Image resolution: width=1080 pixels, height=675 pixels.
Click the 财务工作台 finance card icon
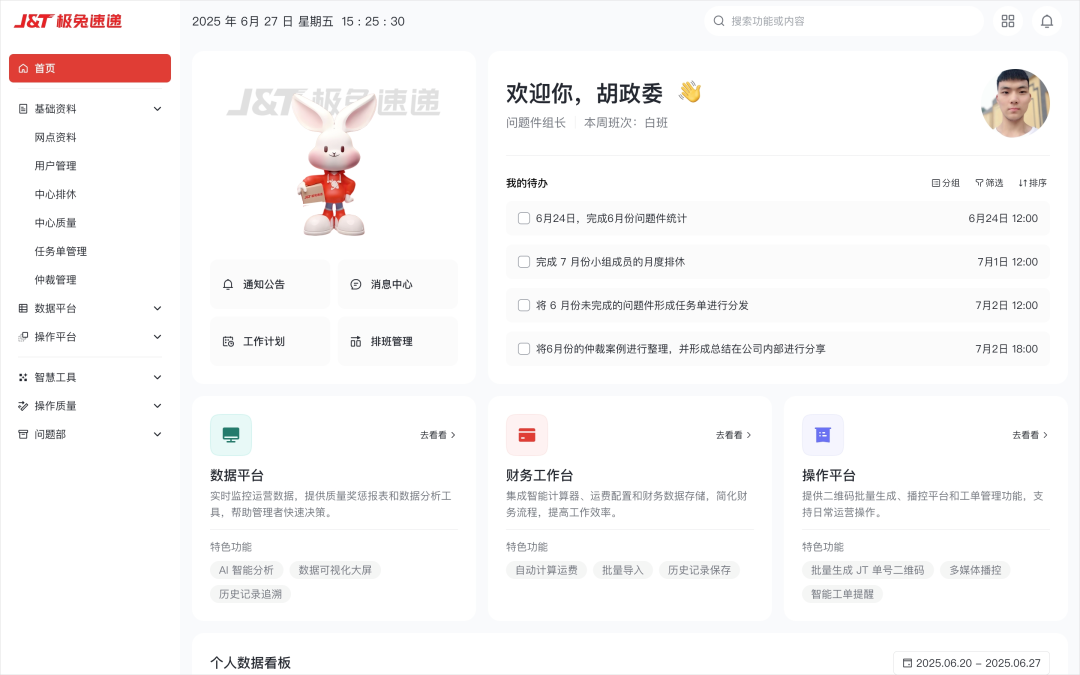point(527,434)
